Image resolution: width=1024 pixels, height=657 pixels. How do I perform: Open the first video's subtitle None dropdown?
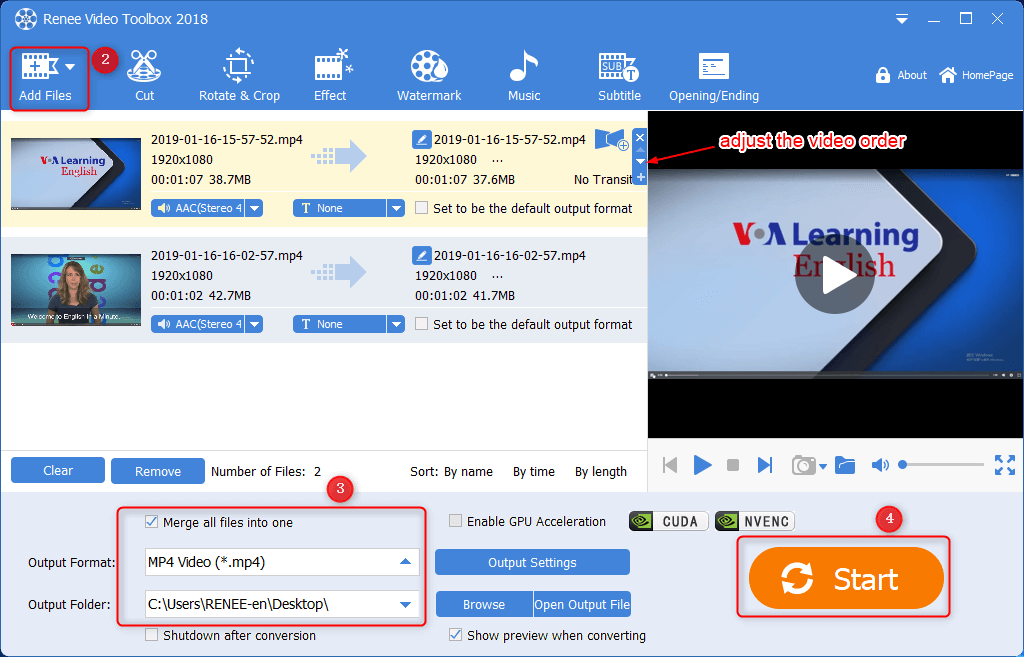click(396, 209)
